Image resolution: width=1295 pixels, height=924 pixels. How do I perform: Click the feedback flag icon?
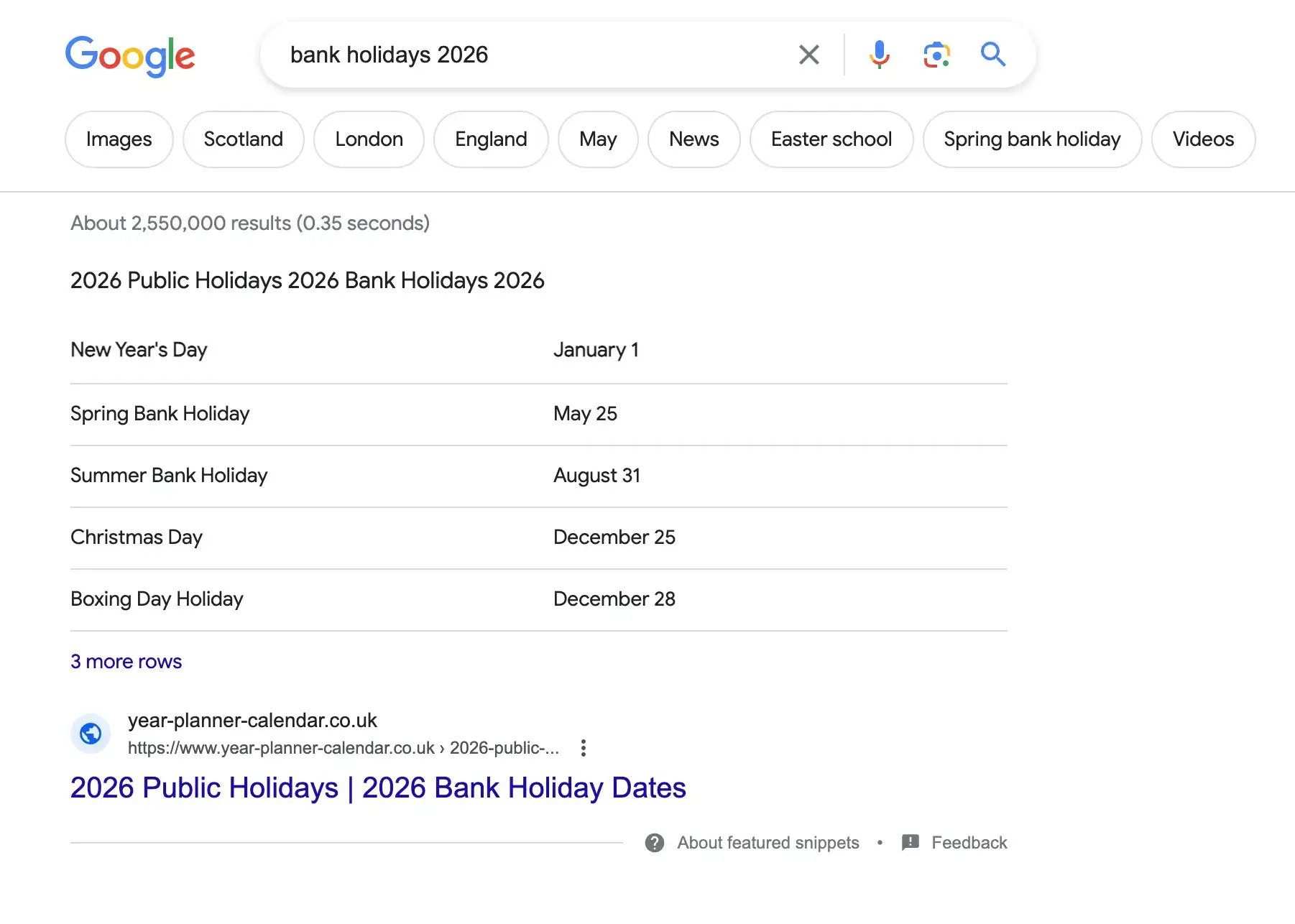911,843
